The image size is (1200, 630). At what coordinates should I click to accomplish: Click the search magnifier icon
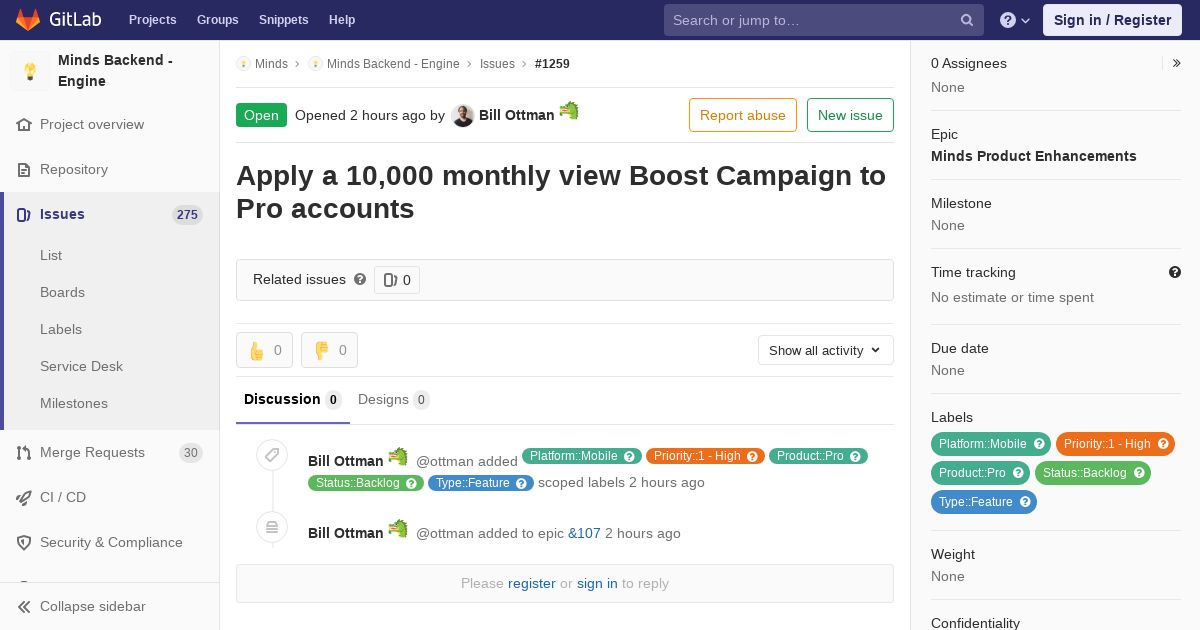coord(967,20)
